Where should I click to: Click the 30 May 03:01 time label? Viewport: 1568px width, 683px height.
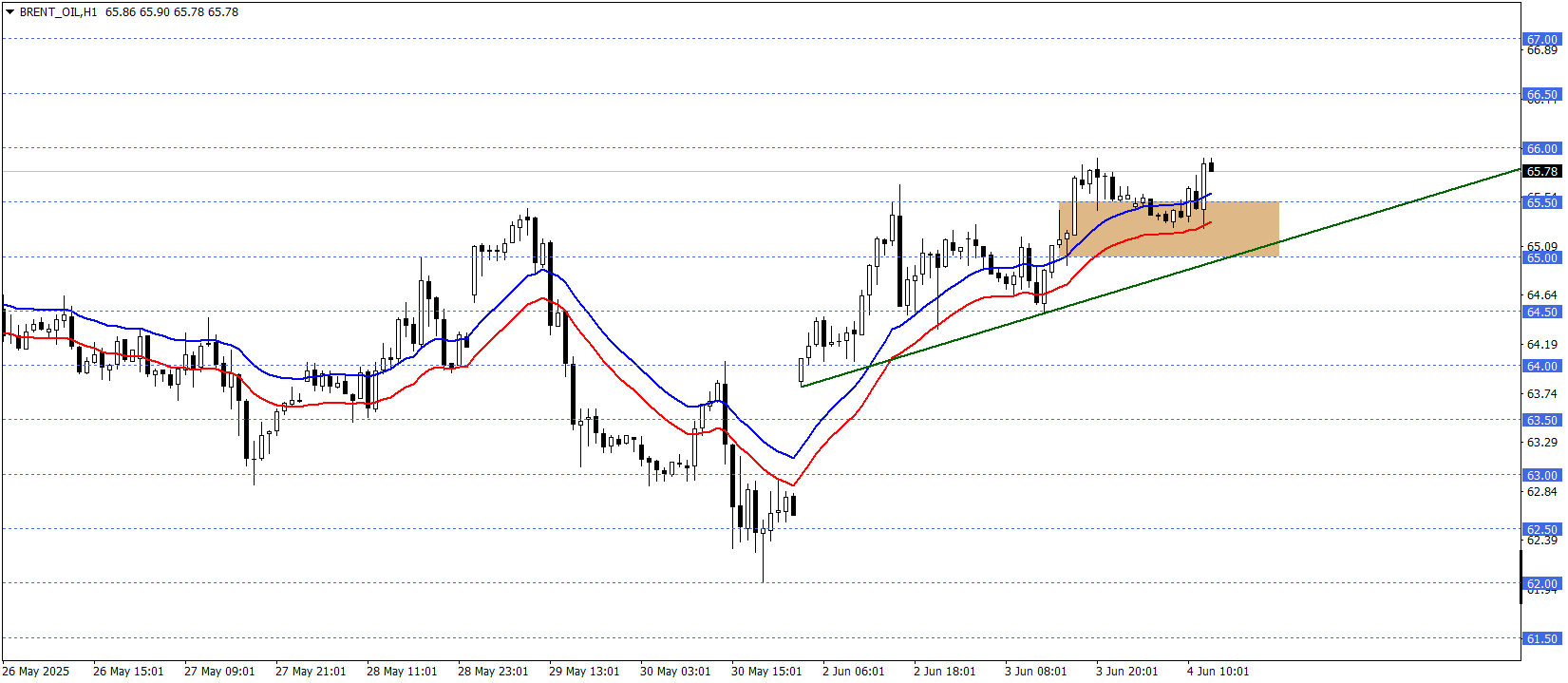[x=675, y=671]
